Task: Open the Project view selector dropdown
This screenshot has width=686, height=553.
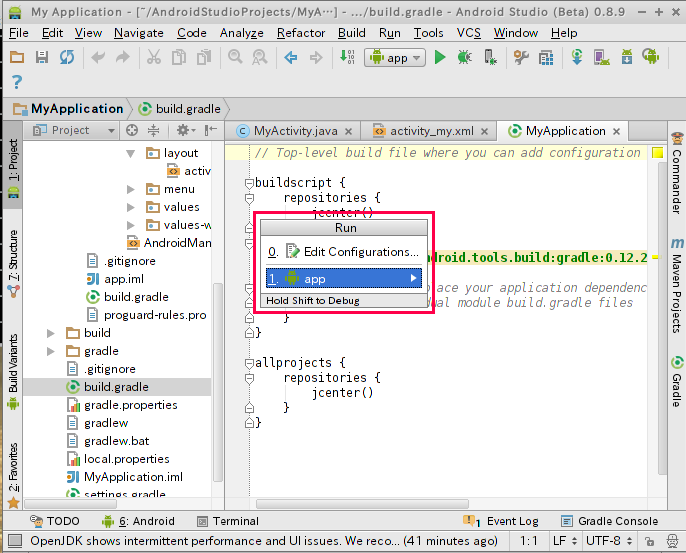Action: coord(74,130)
